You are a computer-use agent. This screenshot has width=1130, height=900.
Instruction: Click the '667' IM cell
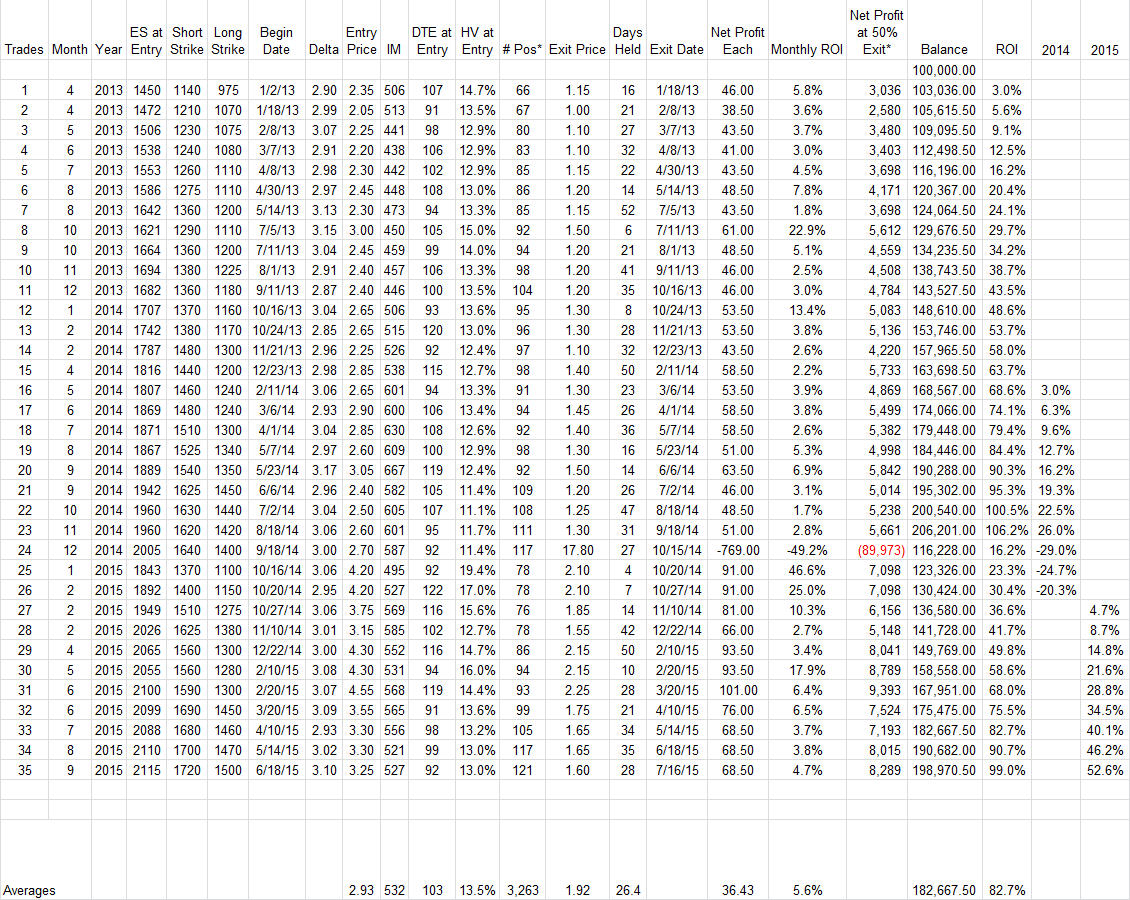(394, 470)
